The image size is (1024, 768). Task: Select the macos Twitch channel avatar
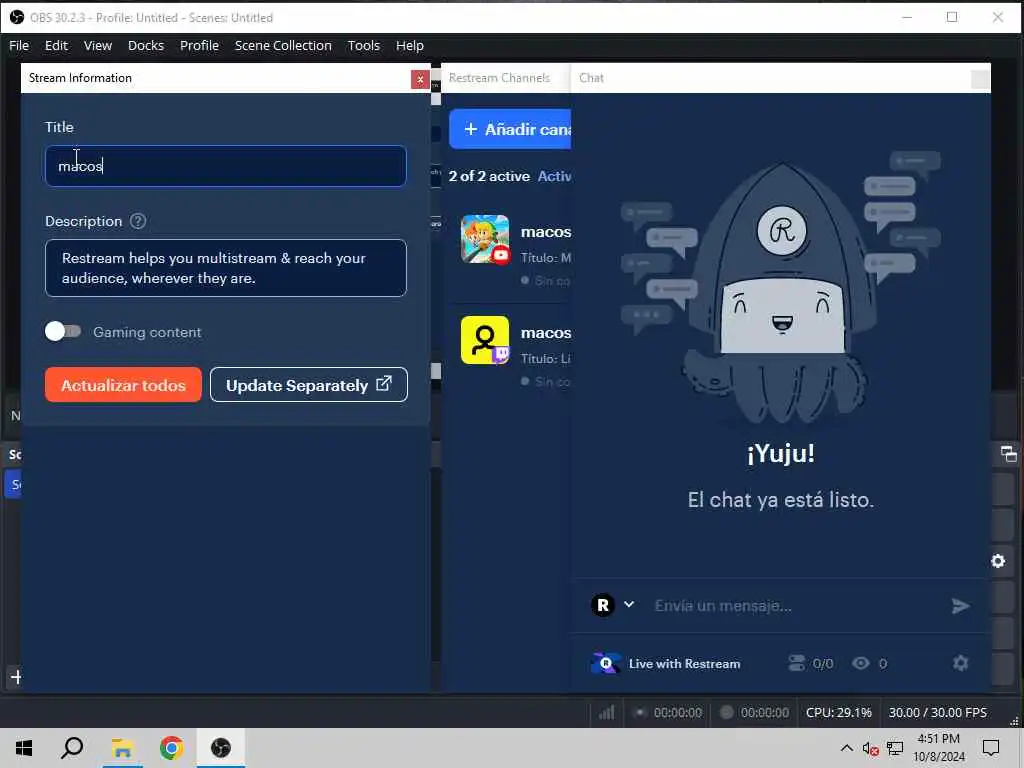485,340
